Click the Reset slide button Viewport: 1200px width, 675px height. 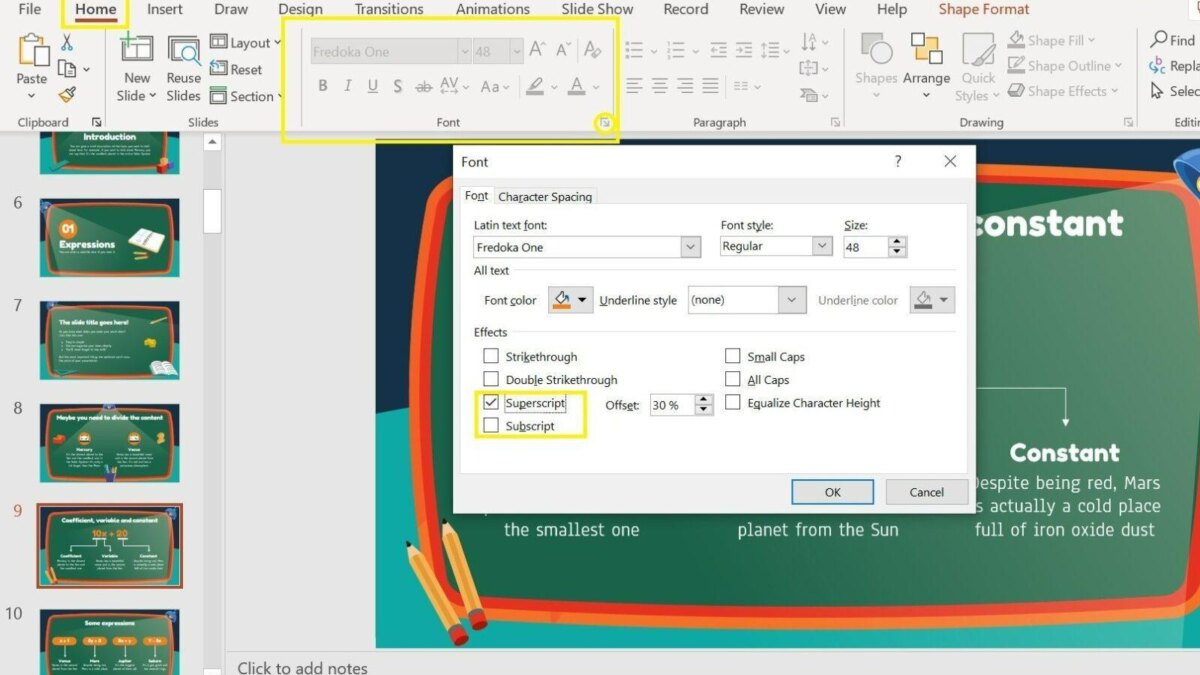click(x=236, y=70)
